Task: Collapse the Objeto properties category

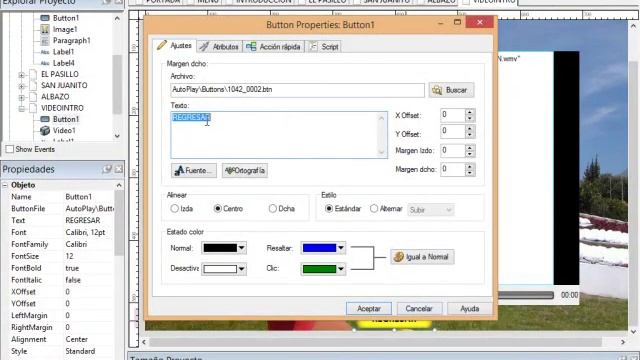Action: tap(5, 185)
